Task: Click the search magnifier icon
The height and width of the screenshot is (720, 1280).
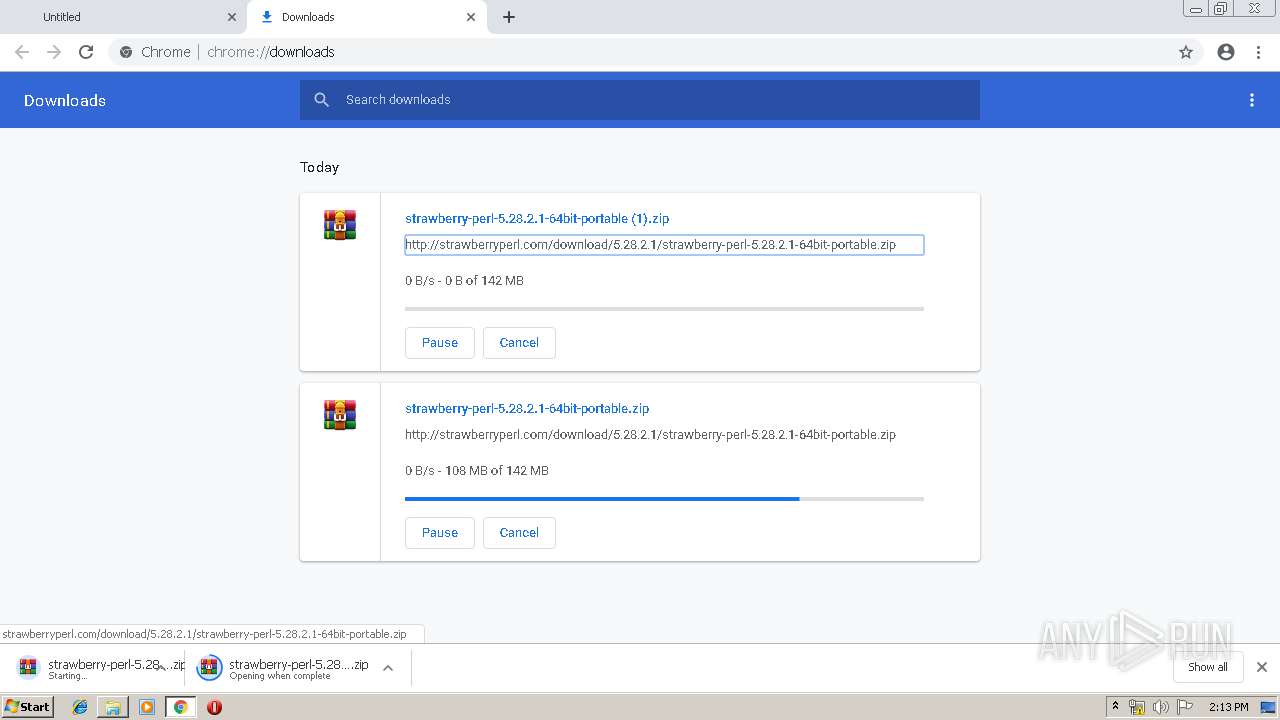Action: point(321,100)
